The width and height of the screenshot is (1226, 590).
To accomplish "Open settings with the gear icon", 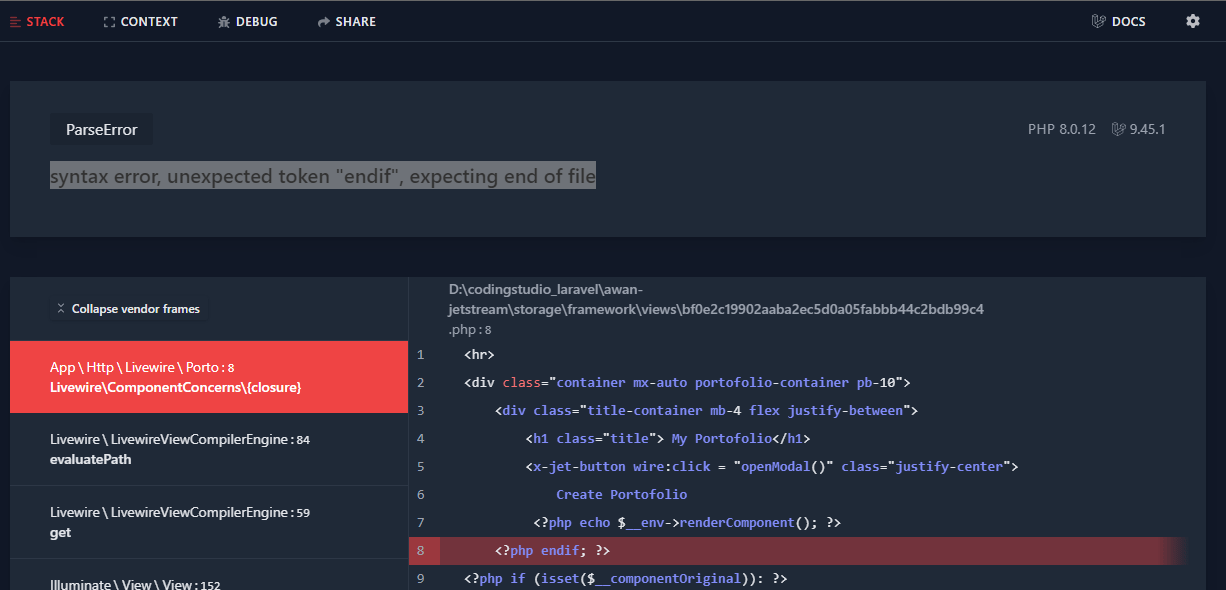I will click(x=1193, y=20).
